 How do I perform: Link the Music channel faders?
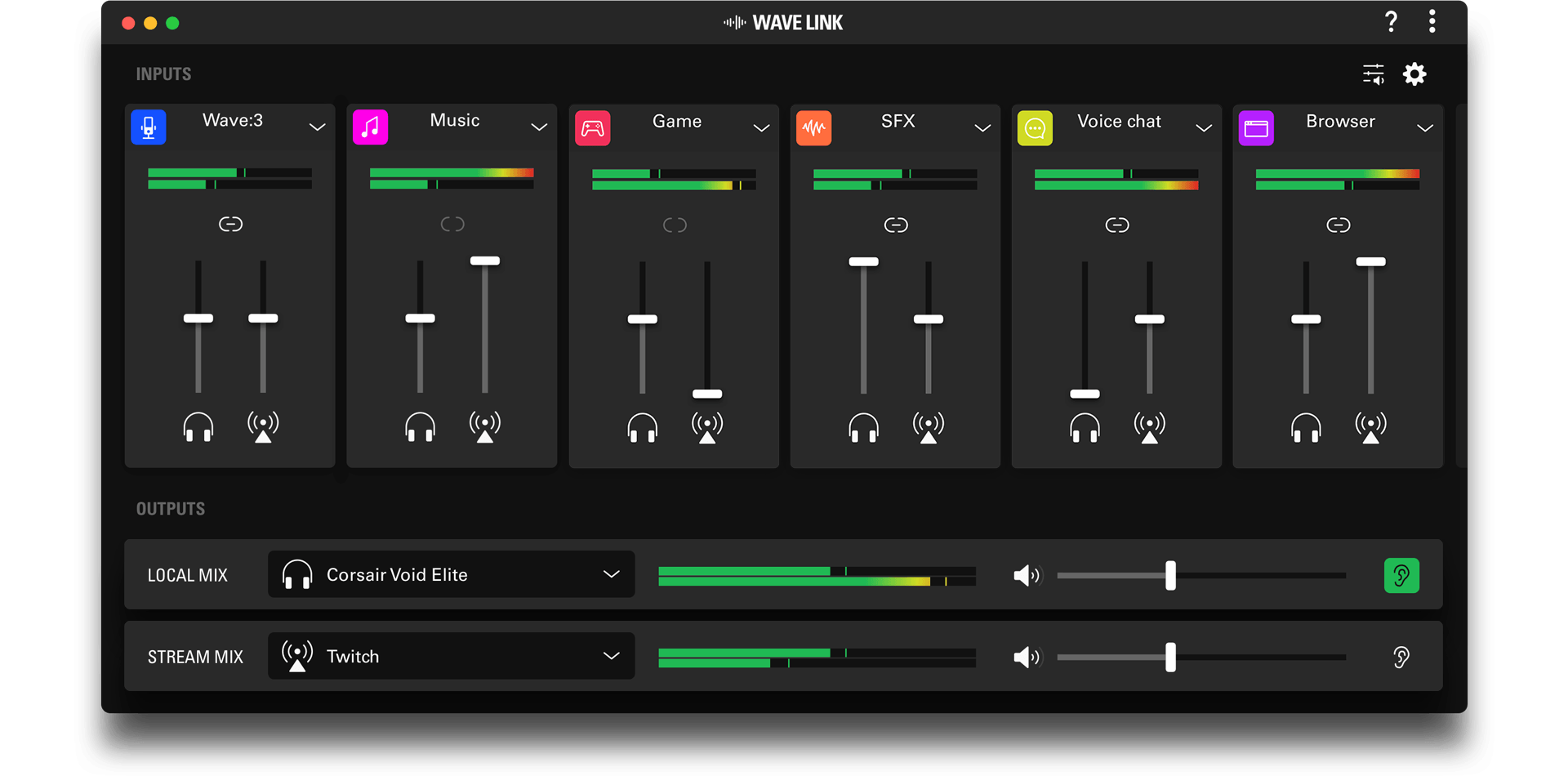(452, 224)
